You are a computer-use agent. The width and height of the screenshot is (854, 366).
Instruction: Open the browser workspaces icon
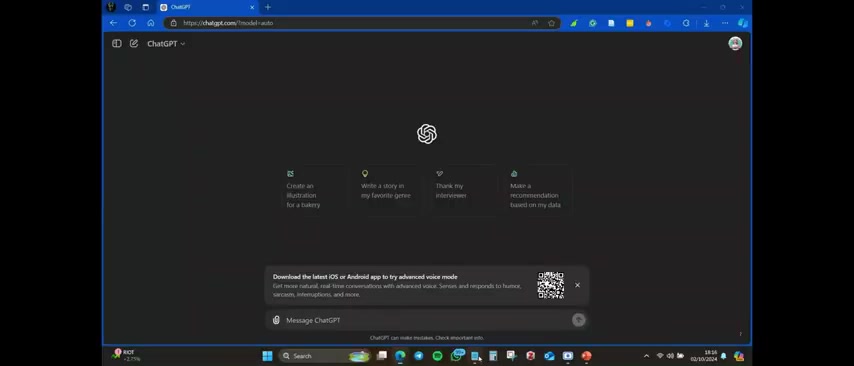[128, 7]
